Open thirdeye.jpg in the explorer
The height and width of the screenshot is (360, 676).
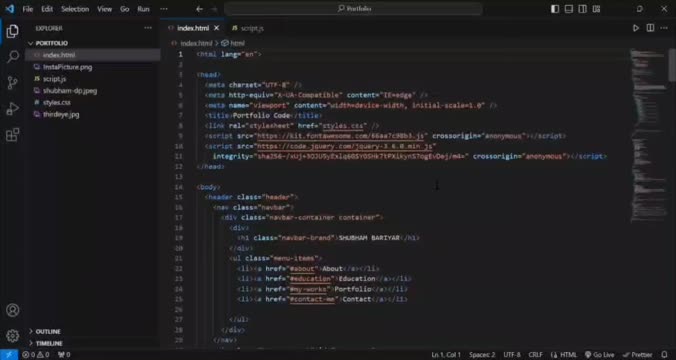pos(61,114)
